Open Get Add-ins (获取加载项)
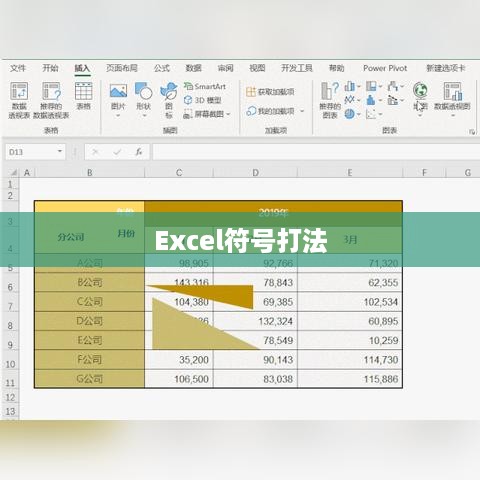The image size is (480, 480). point(270,92)
